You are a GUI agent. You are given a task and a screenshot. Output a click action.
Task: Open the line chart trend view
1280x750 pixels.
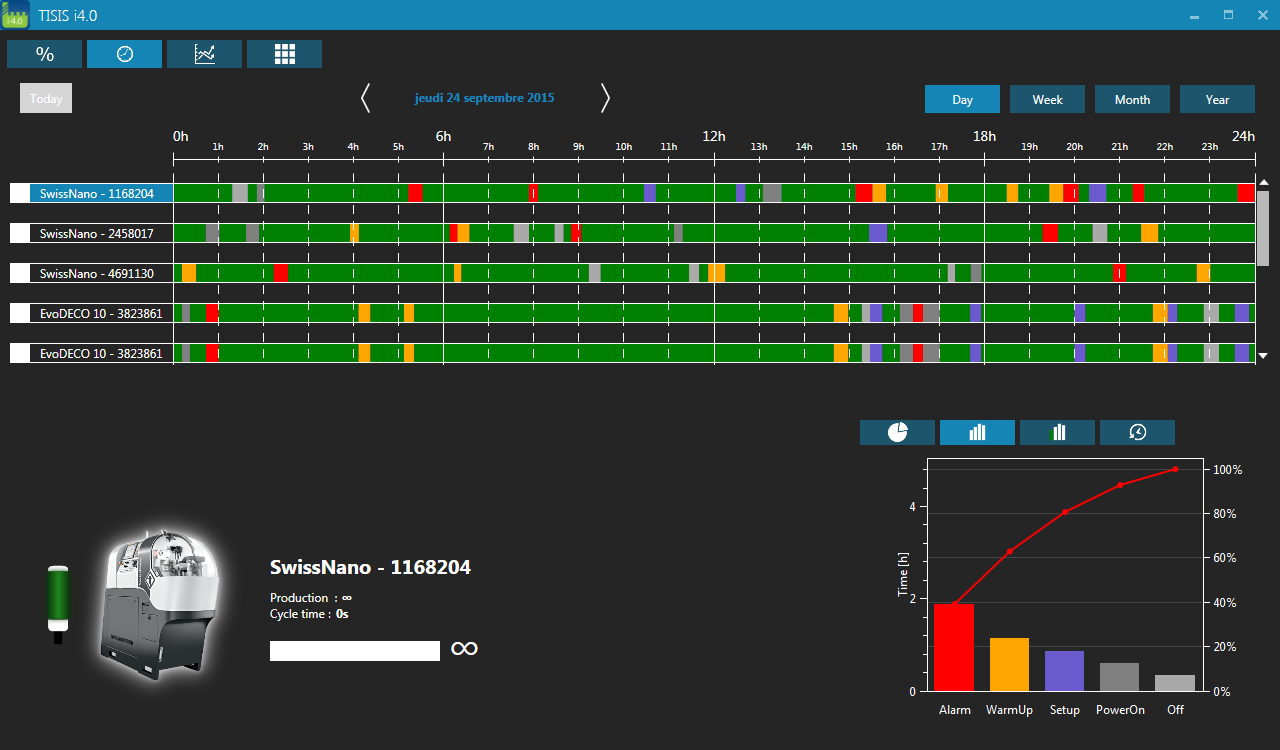point(204,54)
